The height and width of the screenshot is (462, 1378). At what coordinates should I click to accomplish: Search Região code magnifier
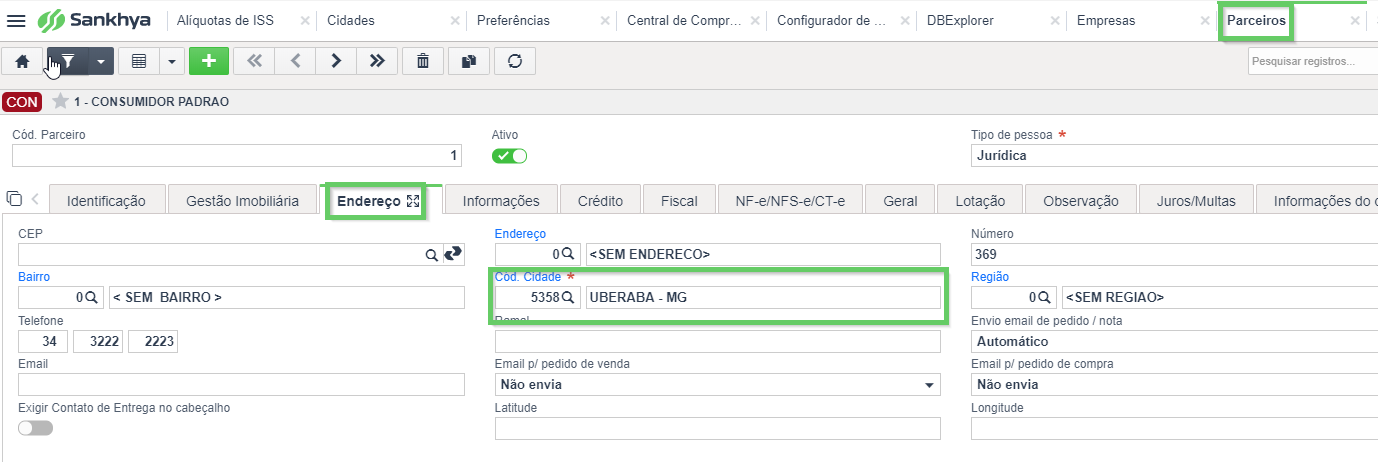[1043, 298]
